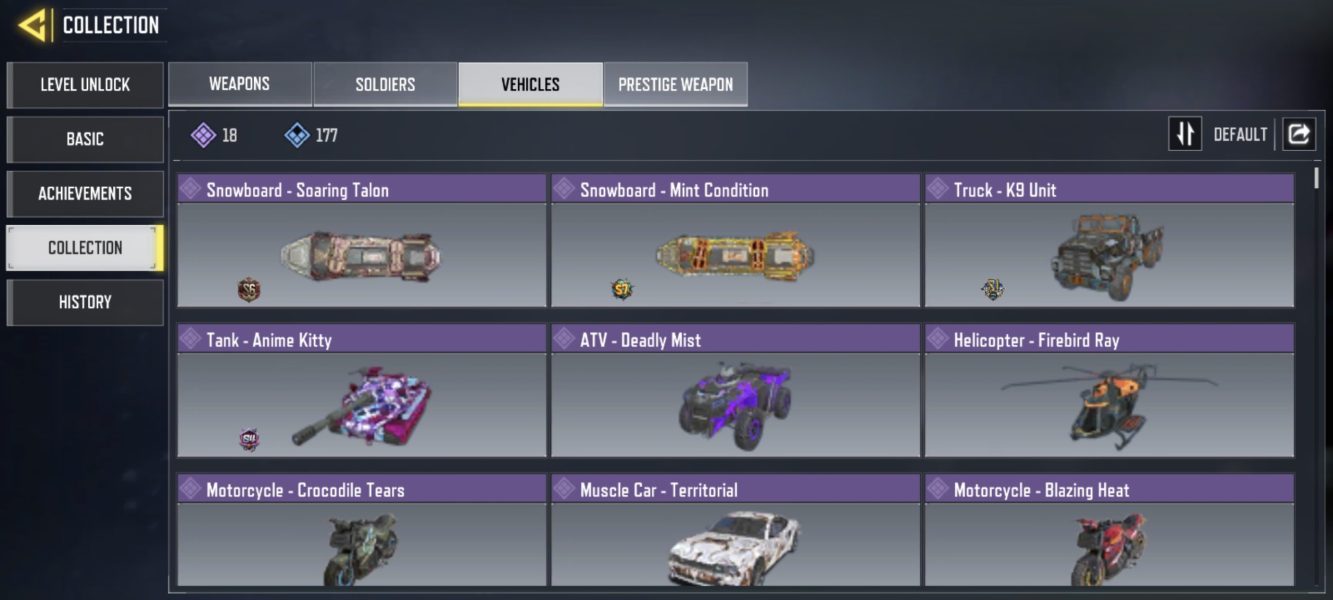Select the ATV - Deadly Mist thumbnail
Image resolution: width=1333 pixels, height=600 pixels.
point(735,404)
